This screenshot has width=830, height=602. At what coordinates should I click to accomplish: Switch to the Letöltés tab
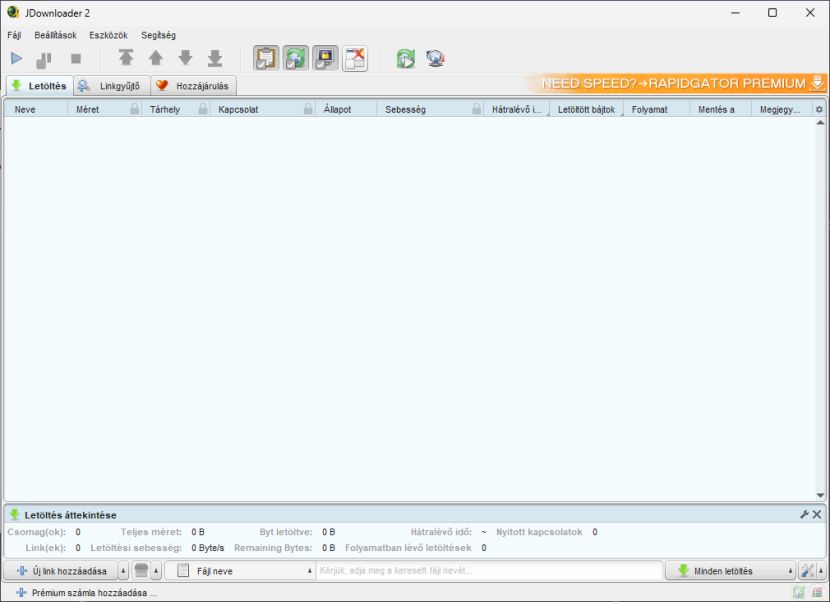point(40,86)
